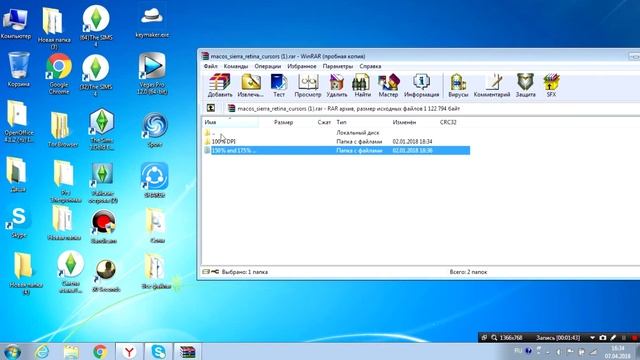The image size is (640, 360).
Task: Click the Добавить (Add) toolbar icon in WinRAR
Action: coord(220,85)
